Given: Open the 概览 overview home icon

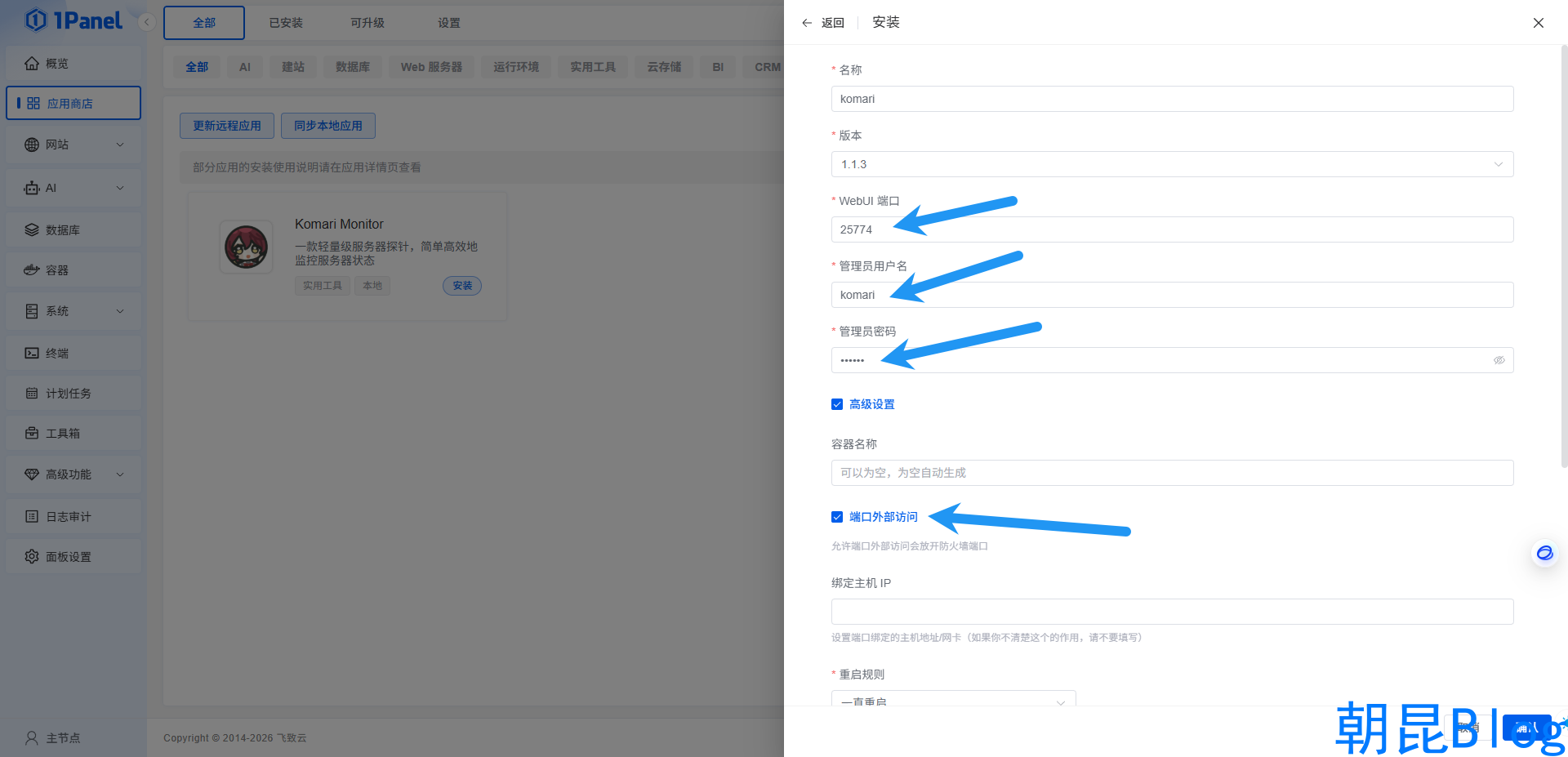Looking at the screenshot, I should tap(32, 64).
